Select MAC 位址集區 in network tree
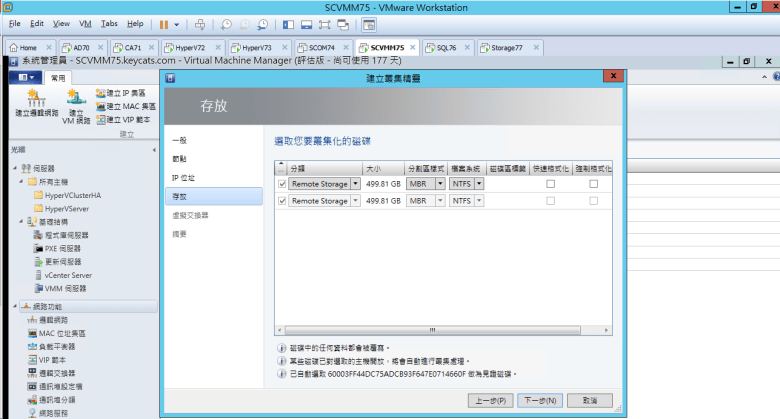The height and width of the screenshot is (419, 780). (64, 332)
